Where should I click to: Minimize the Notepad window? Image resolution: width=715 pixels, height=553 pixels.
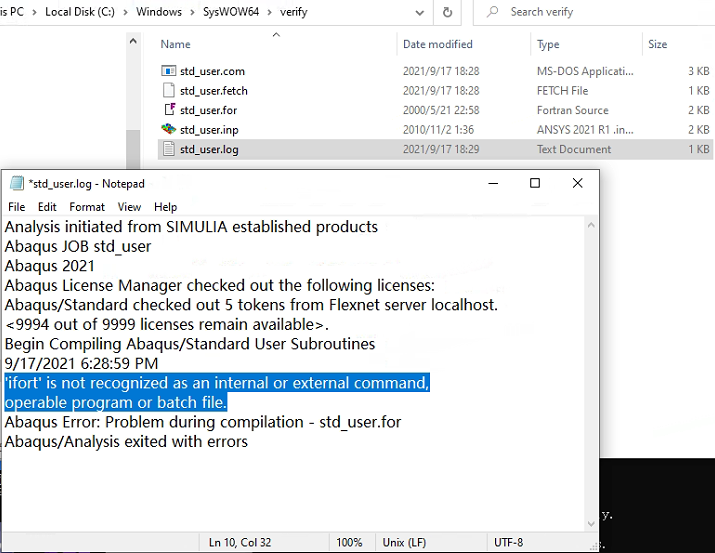493,183
